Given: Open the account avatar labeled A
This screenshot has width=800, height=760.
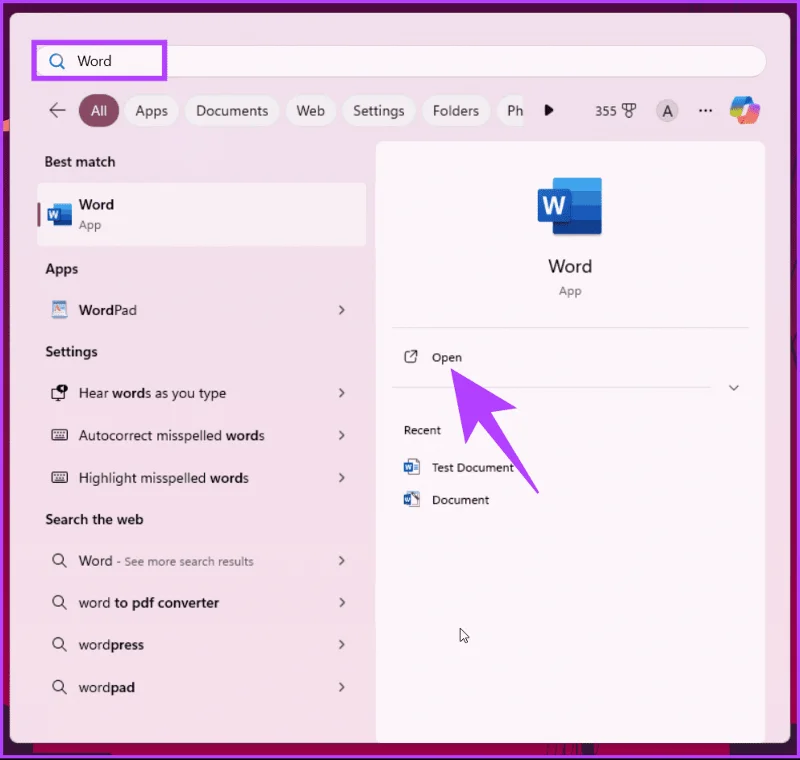Looking at the screenshot, I should click(x=667, y=111).
